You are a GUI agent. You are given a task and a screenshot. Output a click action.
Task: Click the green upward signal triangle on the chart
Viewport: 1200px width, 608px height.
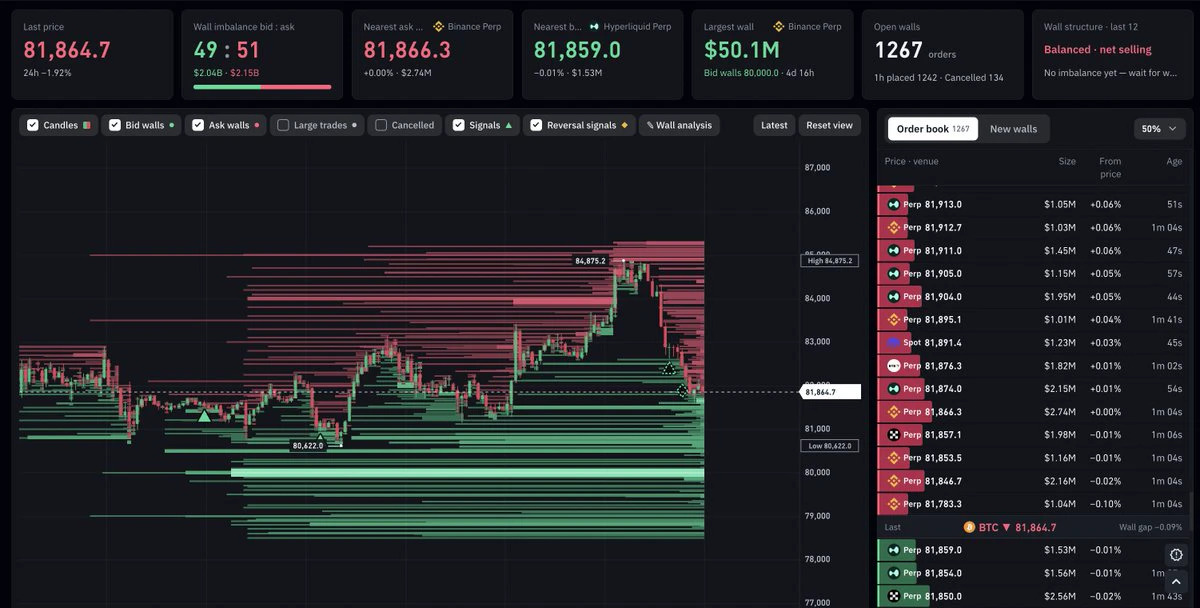204,415
